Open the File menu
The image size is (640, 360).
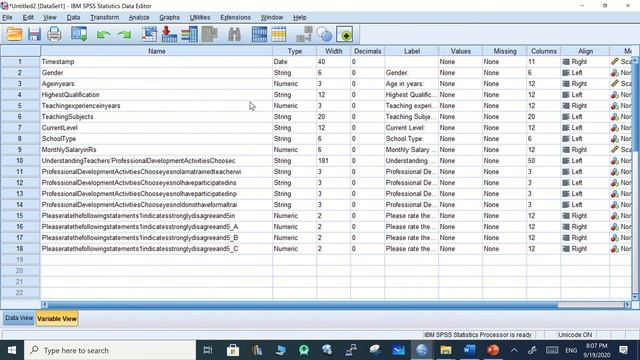point(7,18)
